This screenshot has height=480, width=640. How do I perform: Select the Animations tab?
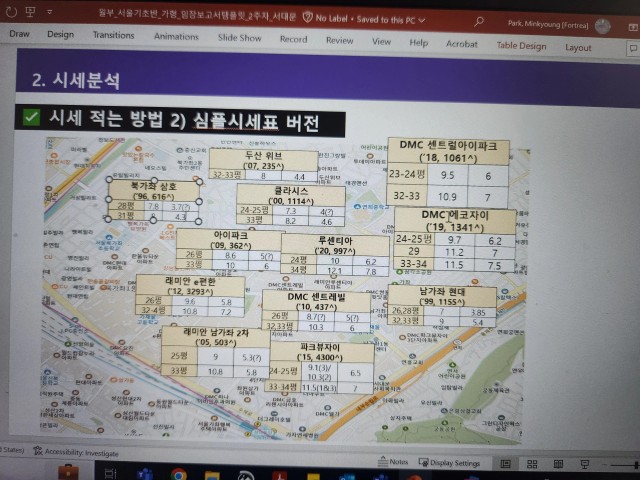[x=176, y=37]
